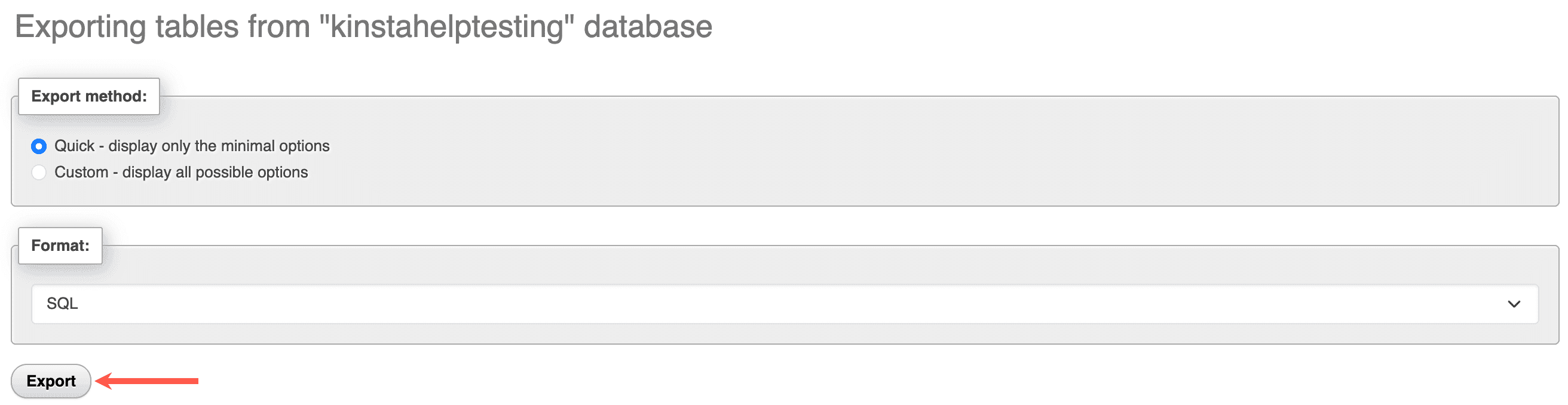Start exporting the kinstahelptesting database
1568x405 pixels.
(51, 381)
